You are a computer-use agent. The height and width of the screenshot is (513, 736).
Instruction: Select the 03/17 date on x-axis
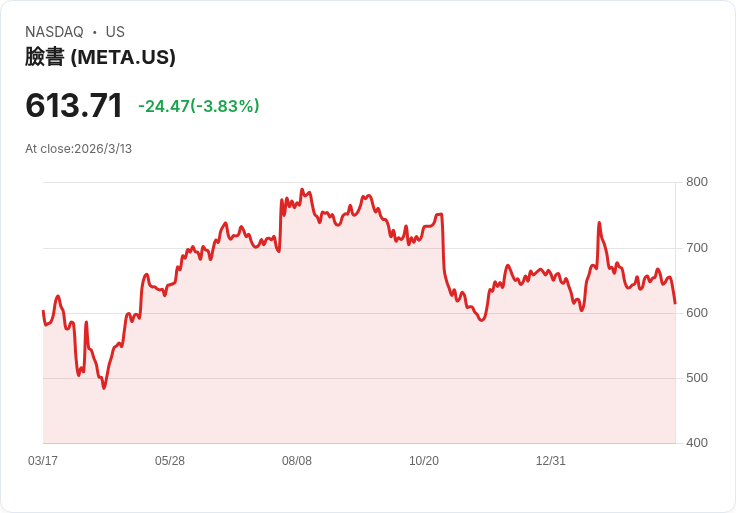(43, 461)
